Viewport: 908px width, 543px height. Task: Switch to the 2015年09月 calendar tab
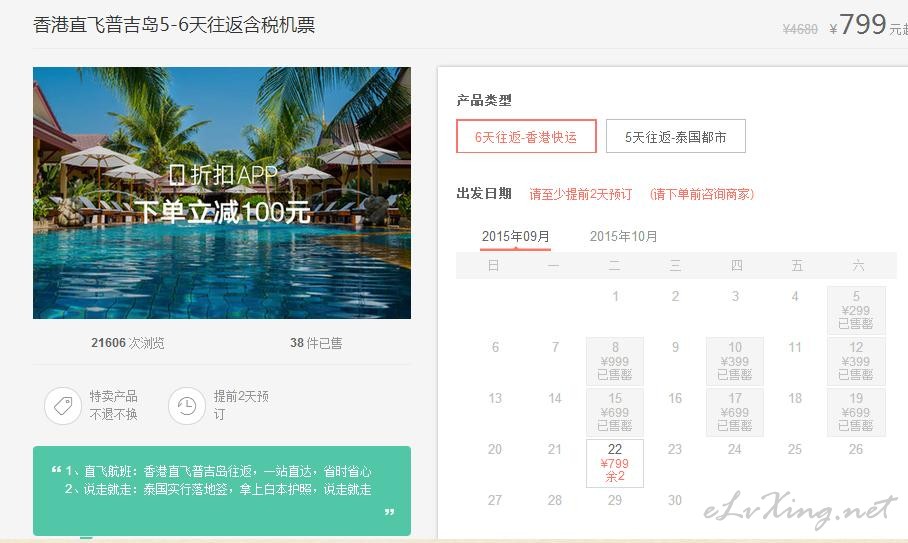[515, 236]
